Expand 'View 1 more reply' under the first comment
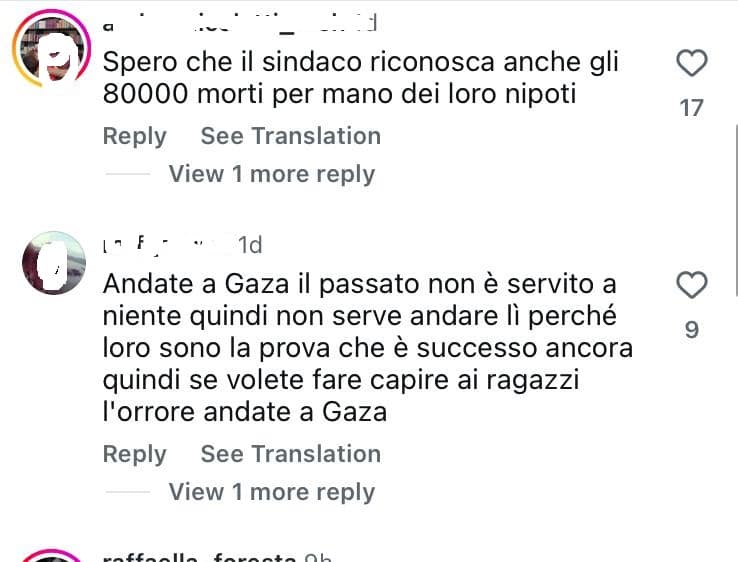Screen dimensions: 738x562 (x=272, y=174)
